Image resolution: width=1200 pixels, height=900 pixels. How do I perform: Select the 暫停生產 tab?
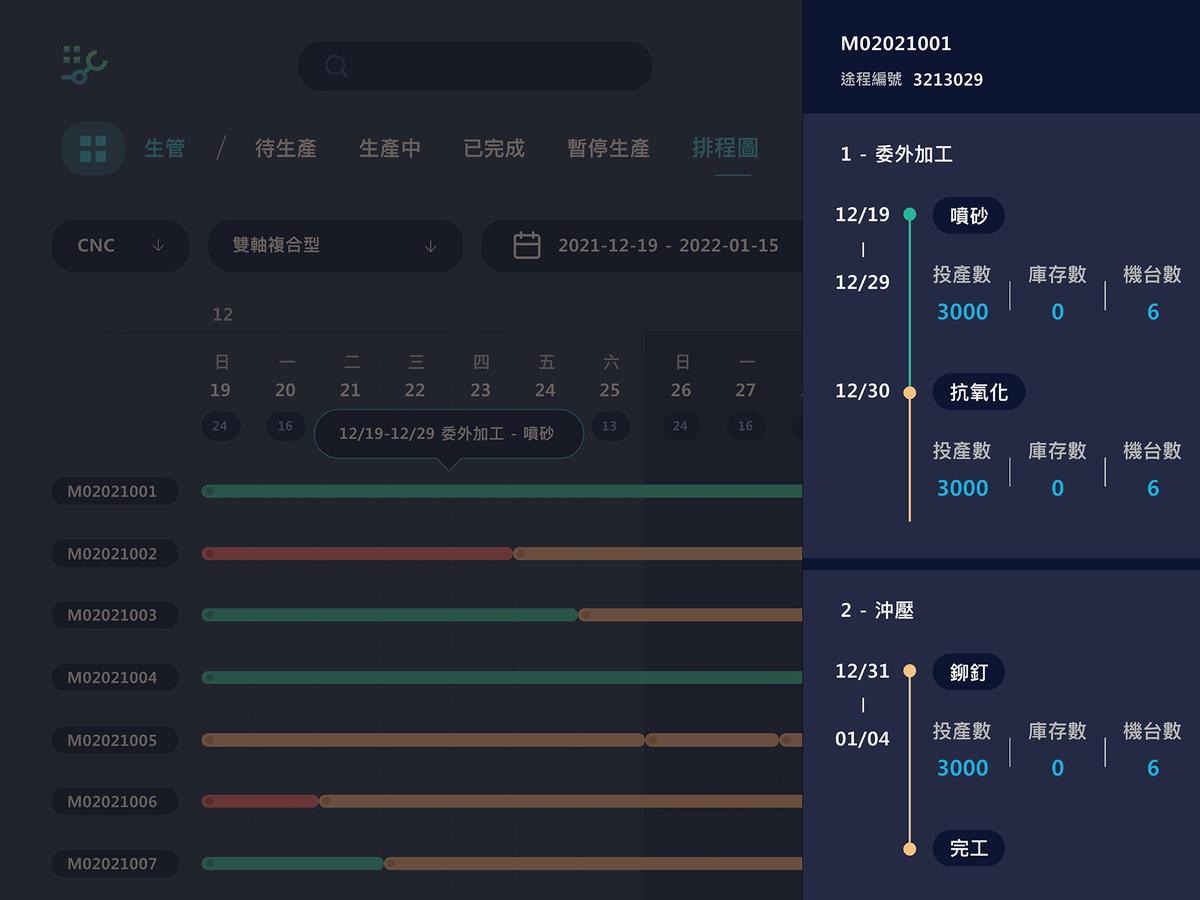tap(608, 148)
